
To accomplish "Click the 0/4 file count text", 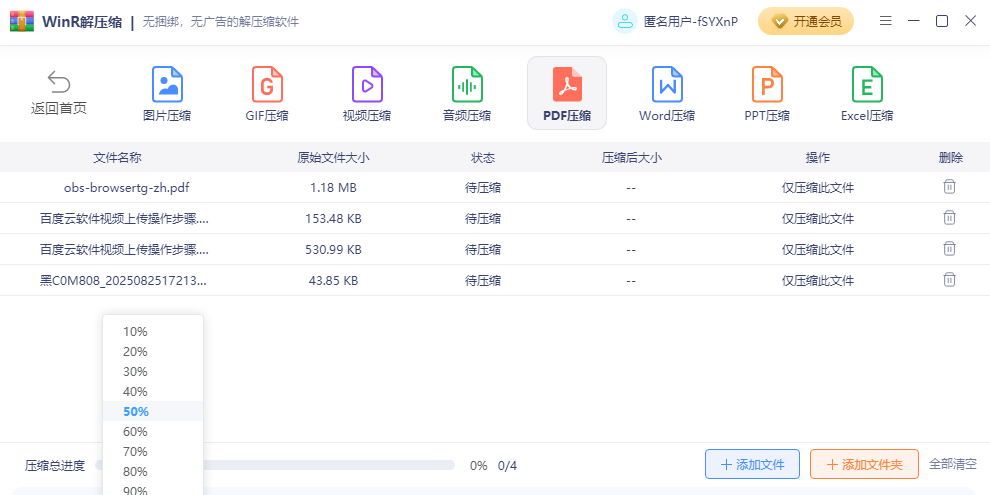I will pos(507,466).
